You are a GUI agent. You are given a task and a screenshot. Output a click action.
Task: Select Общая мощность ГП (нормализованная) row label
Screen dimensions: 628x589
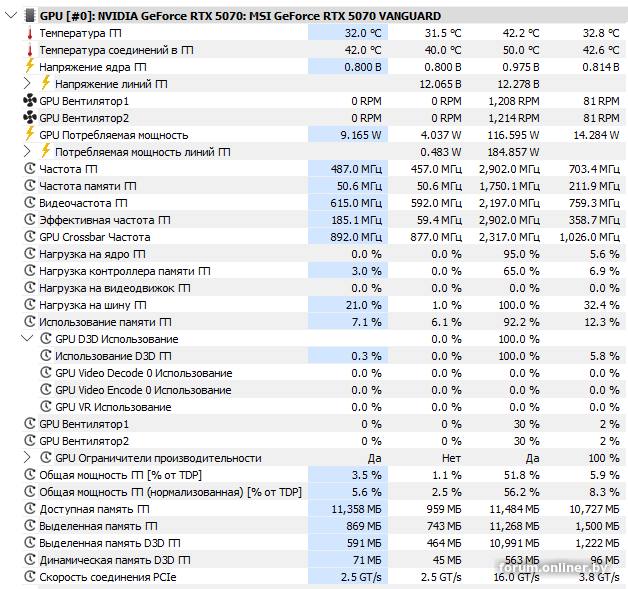point(170,492)
